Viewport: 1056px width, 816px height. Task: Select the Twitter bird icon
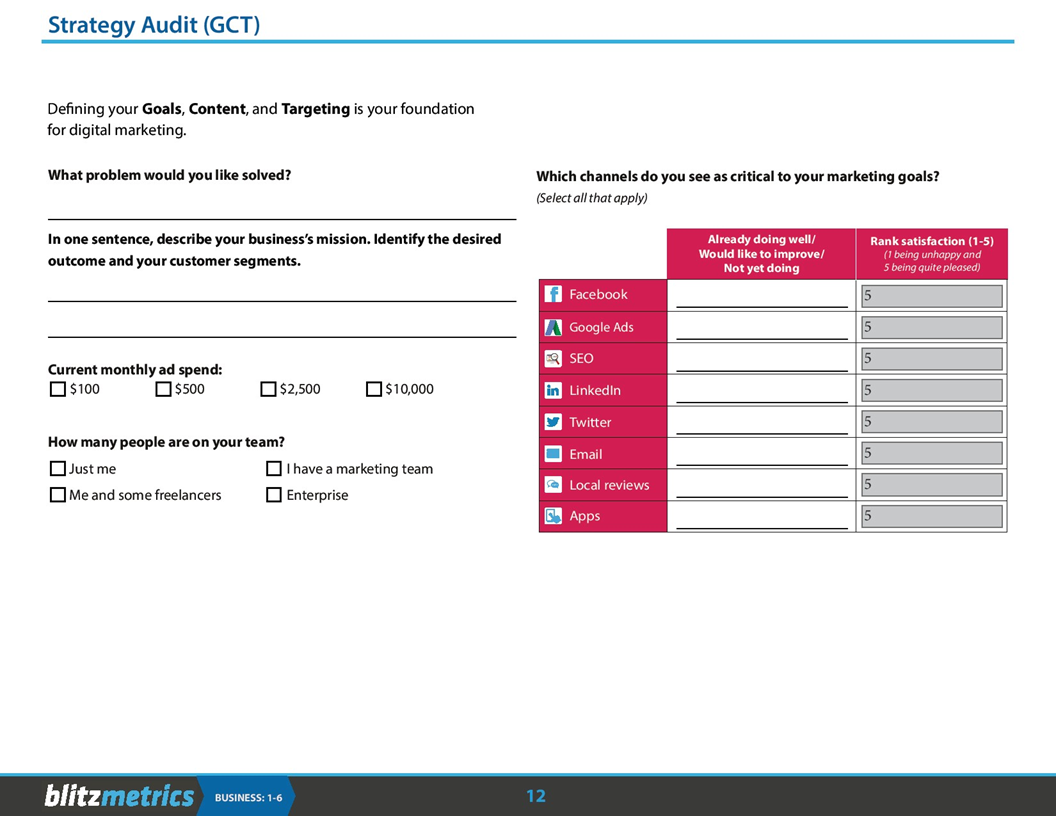(553, 421)
